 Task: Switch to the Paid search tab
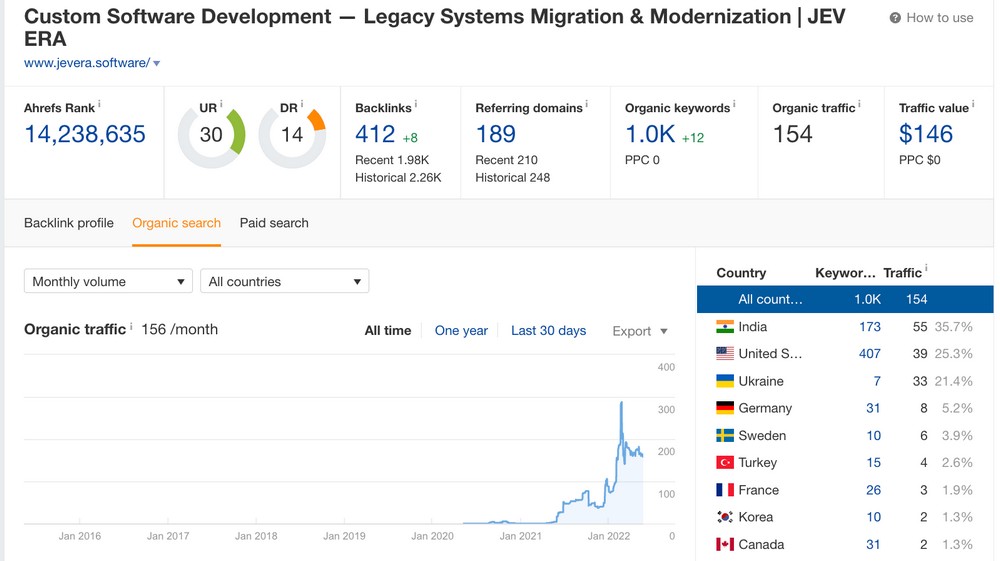[274, 223]
